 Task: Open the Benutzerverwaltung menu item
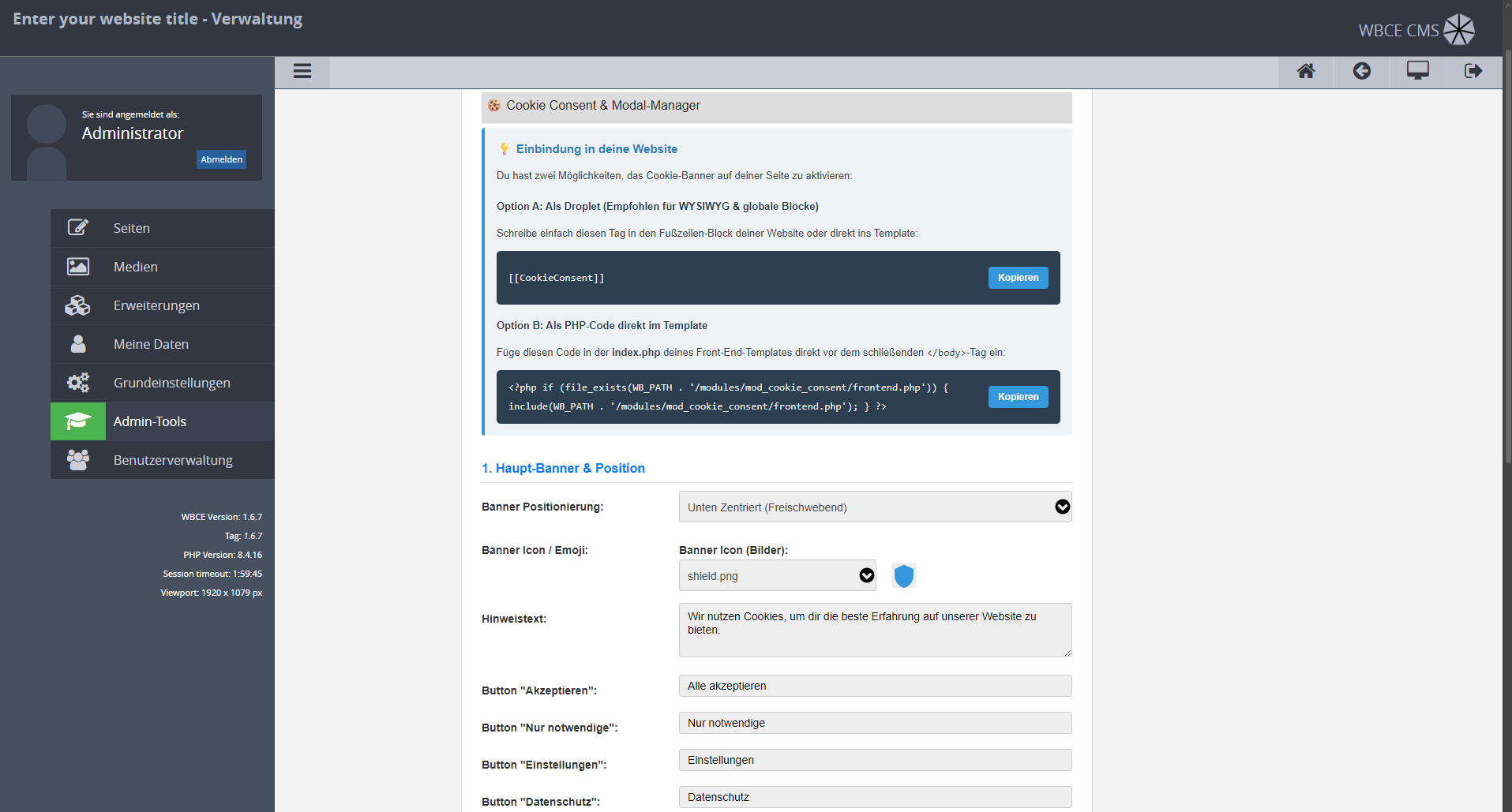point(163,460)
